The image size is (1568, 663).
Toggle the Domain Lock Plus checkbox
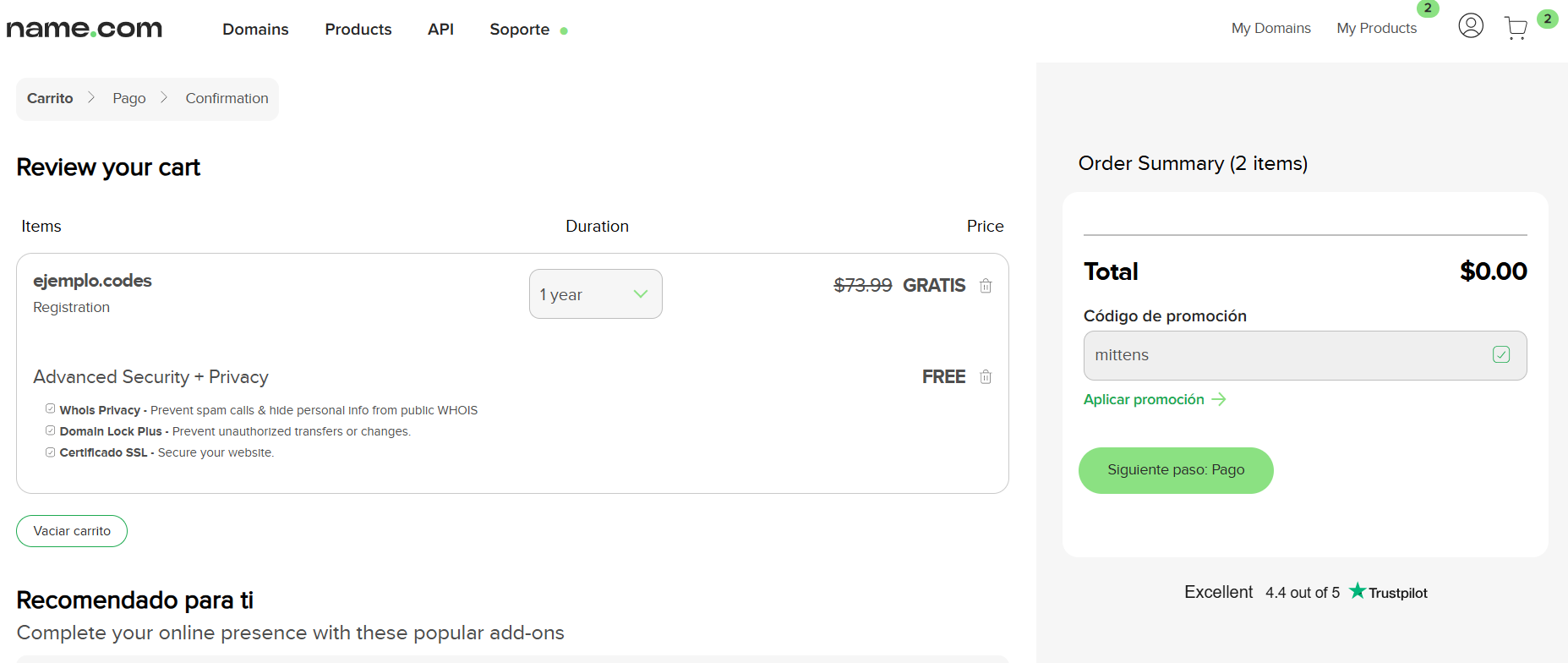coord(51,430)
